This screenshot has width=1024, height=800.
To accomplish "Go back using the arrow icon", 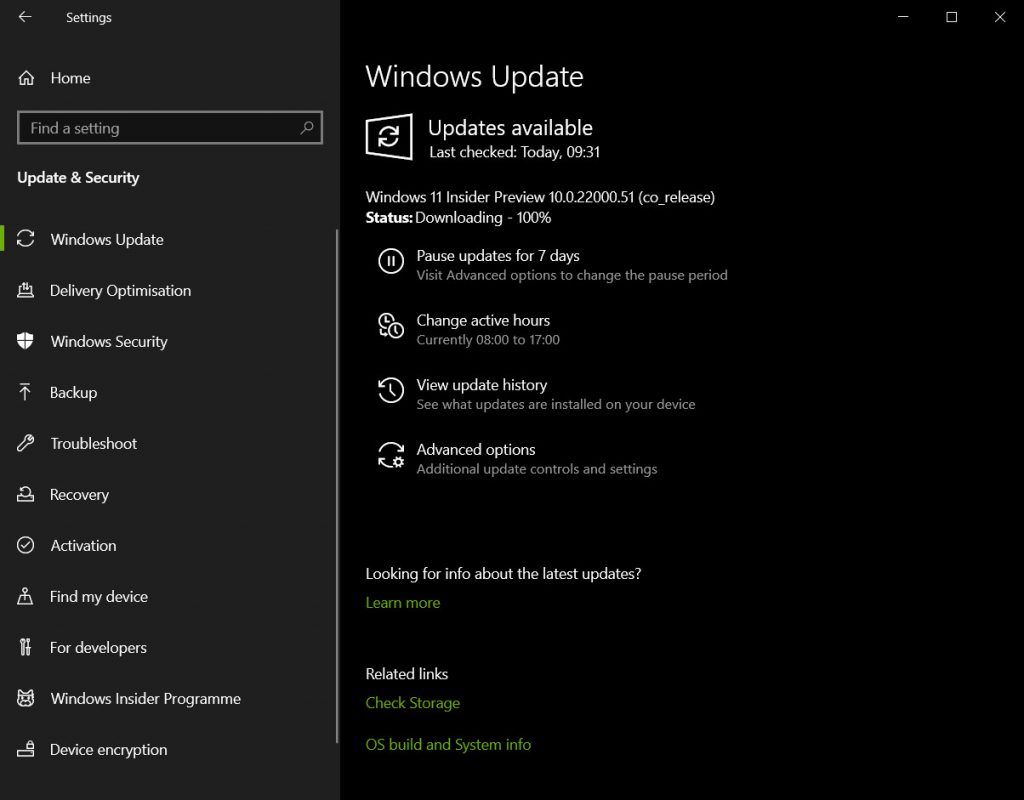I will (25, 17).
